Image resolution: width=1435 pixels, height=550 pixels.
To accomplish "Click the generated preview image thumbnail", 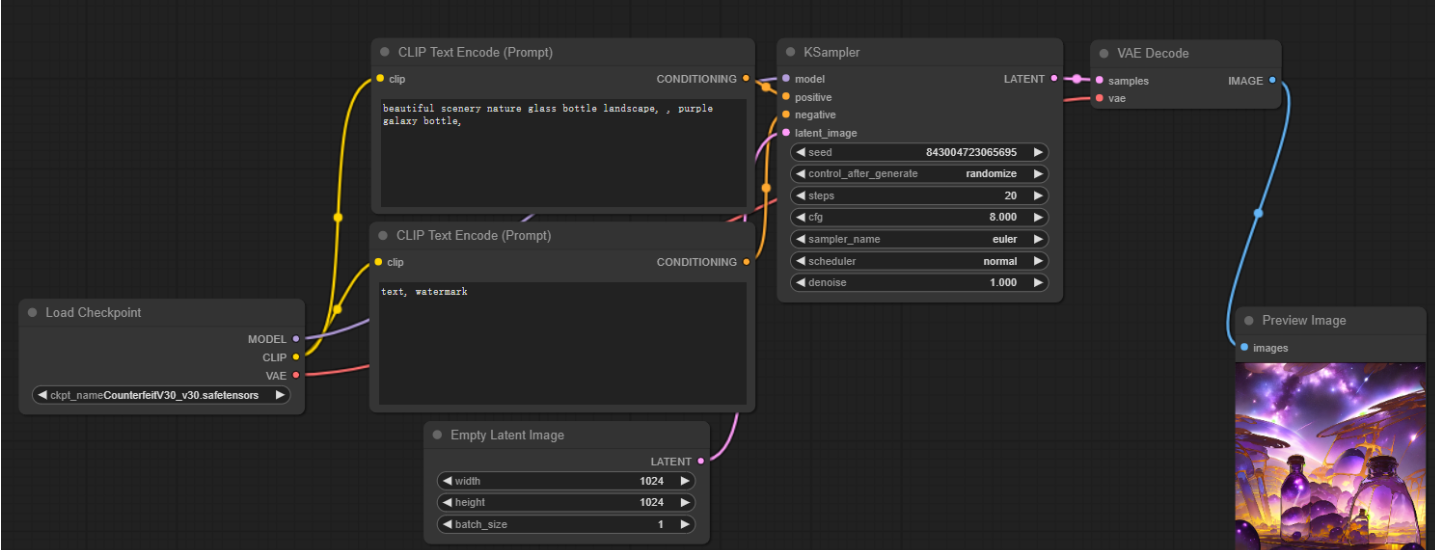I will (x=1330, y=455).
